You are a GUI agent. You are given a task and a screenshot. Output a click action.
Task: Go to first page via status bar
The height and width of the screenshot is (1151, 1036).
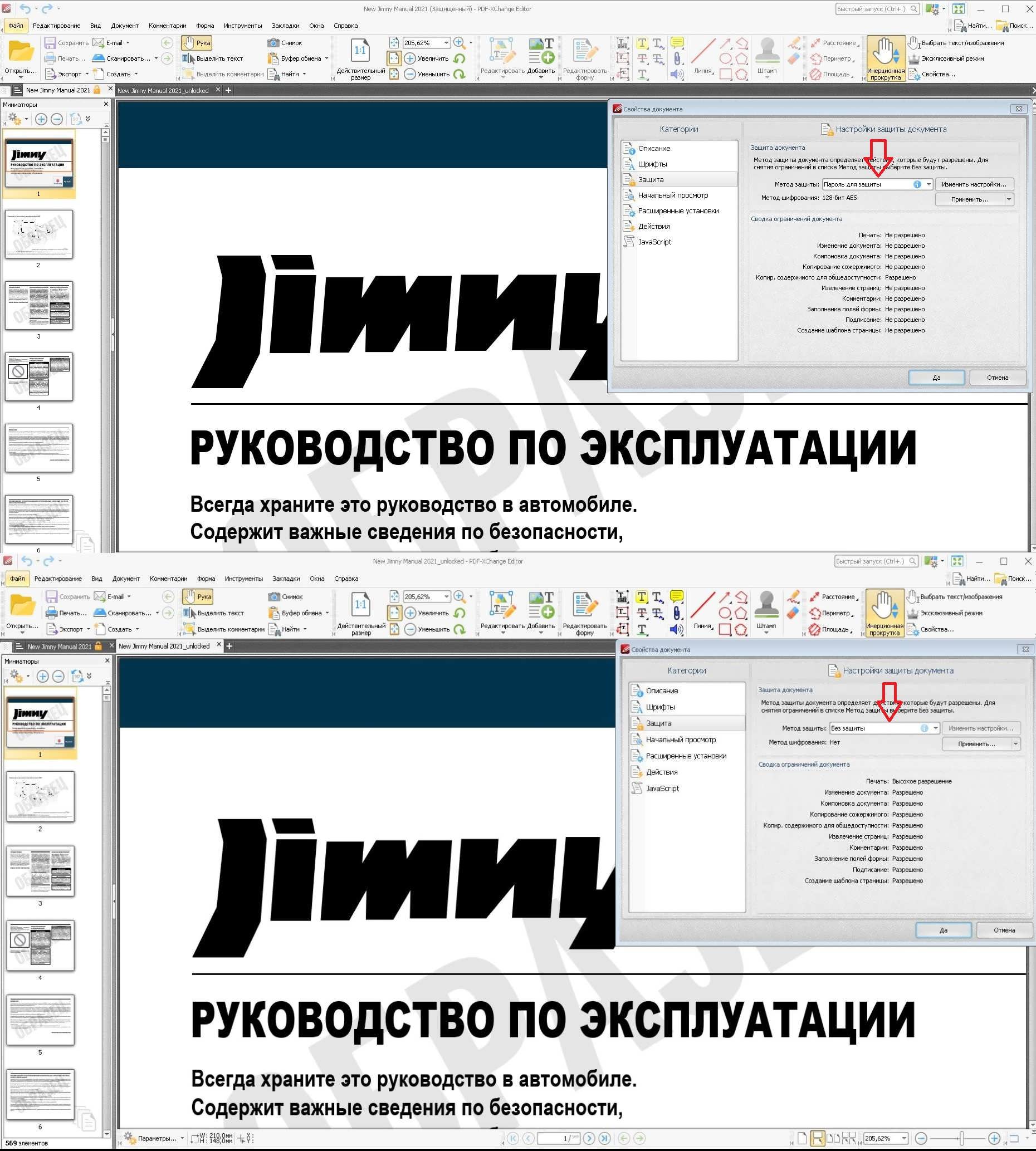(x=513, y=1138)
